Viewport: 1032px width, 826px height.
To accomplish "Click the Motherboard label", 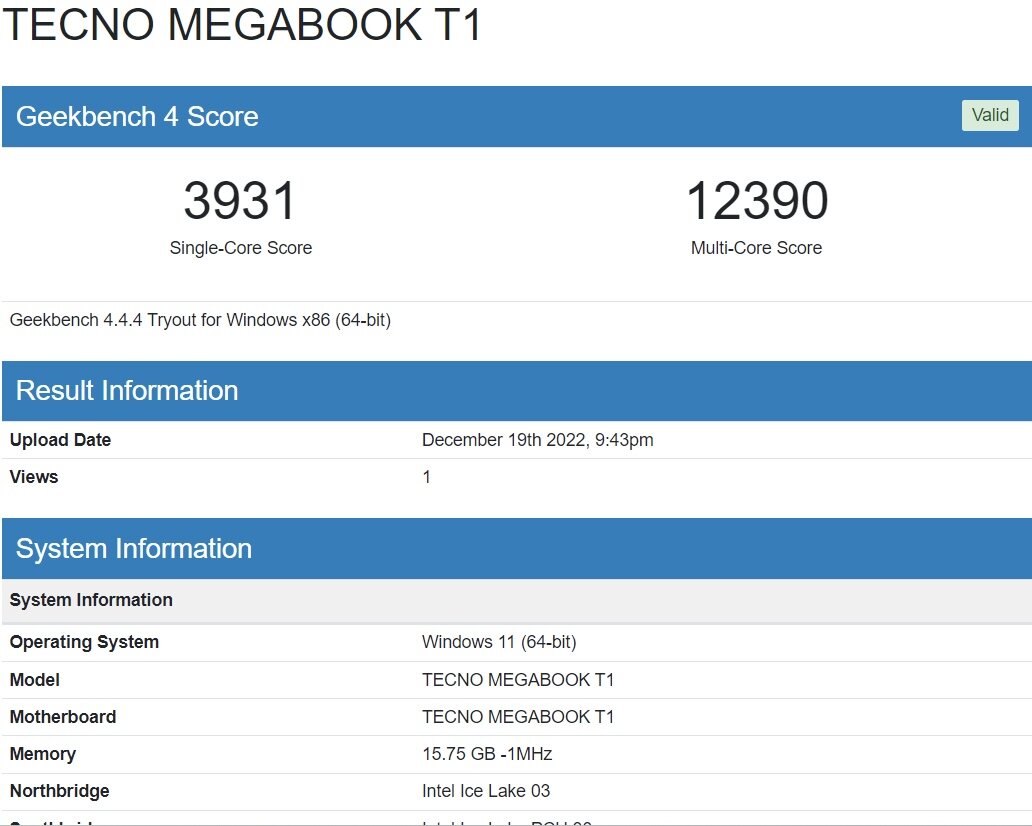I will 63,717.
